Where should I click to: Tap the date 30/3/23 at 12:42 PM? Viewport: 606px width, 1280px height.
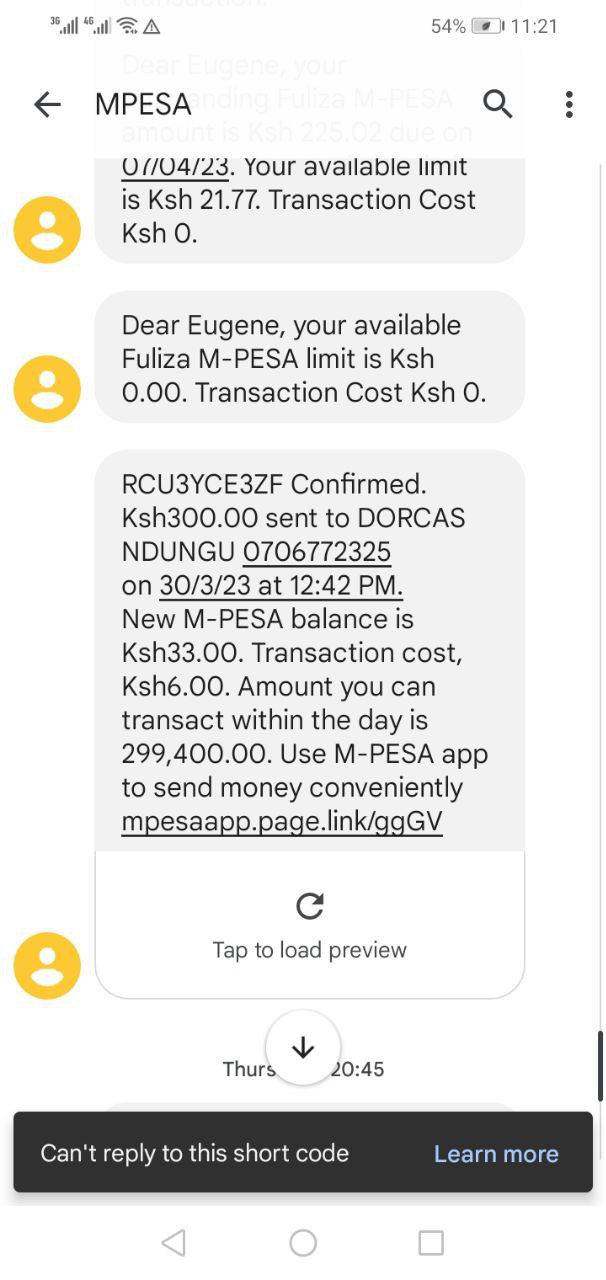(281, 585)
